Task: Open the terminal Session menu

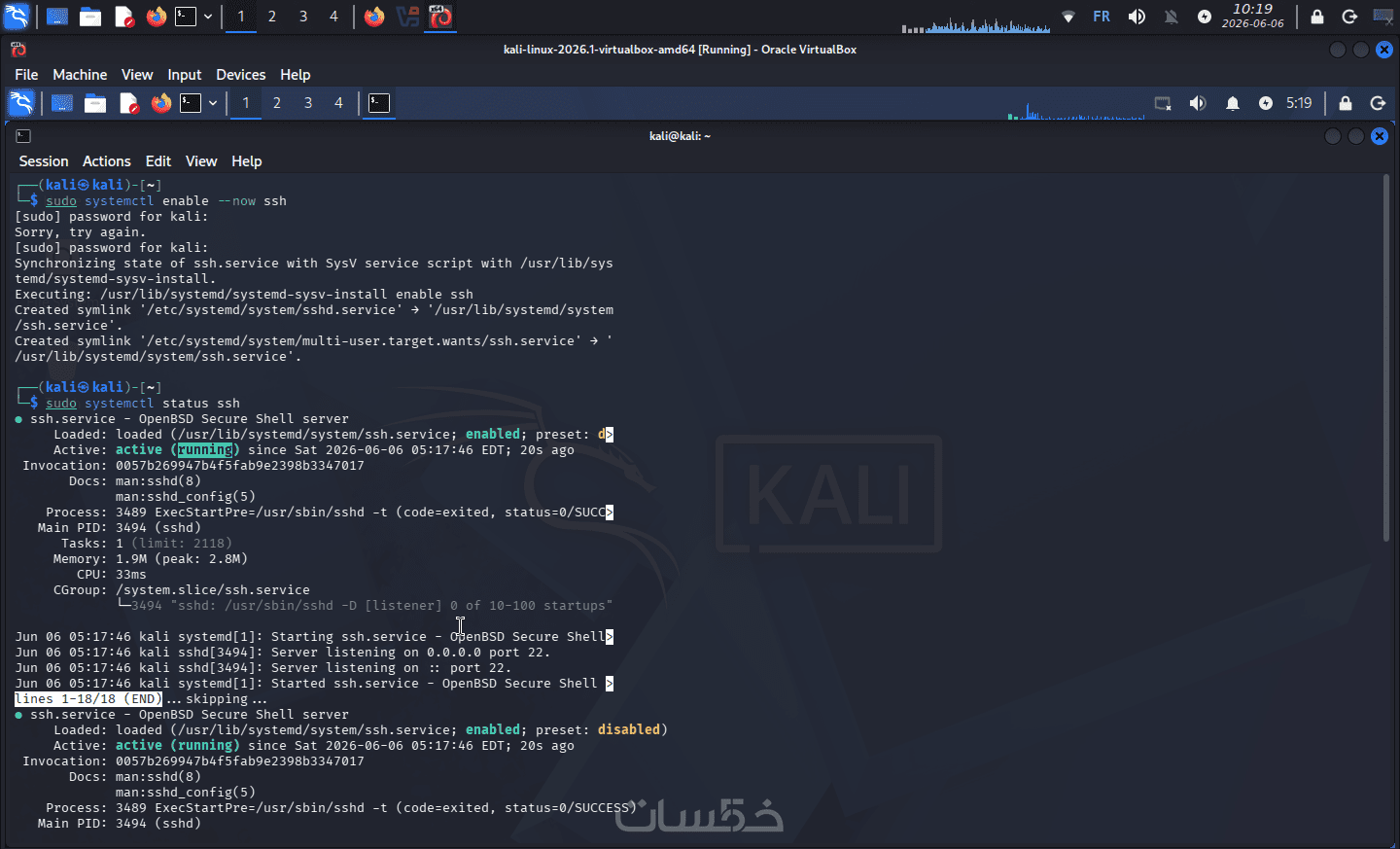Action: 44,161
